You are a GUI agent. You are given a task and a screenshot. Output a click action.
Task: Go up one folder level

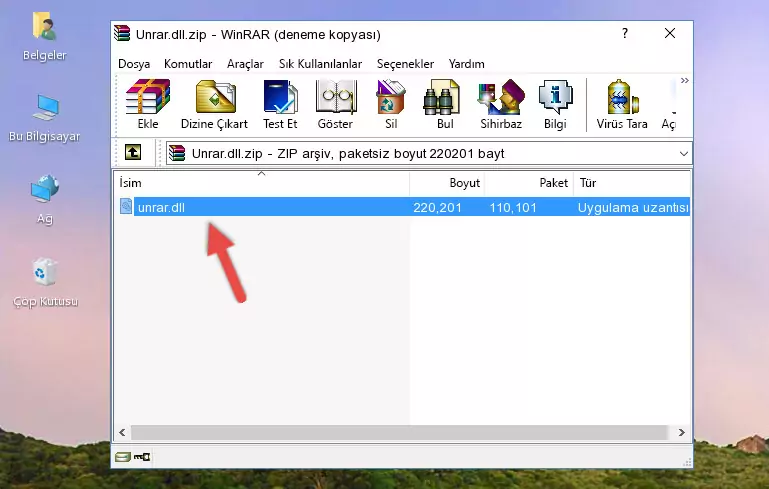[133, 153]
